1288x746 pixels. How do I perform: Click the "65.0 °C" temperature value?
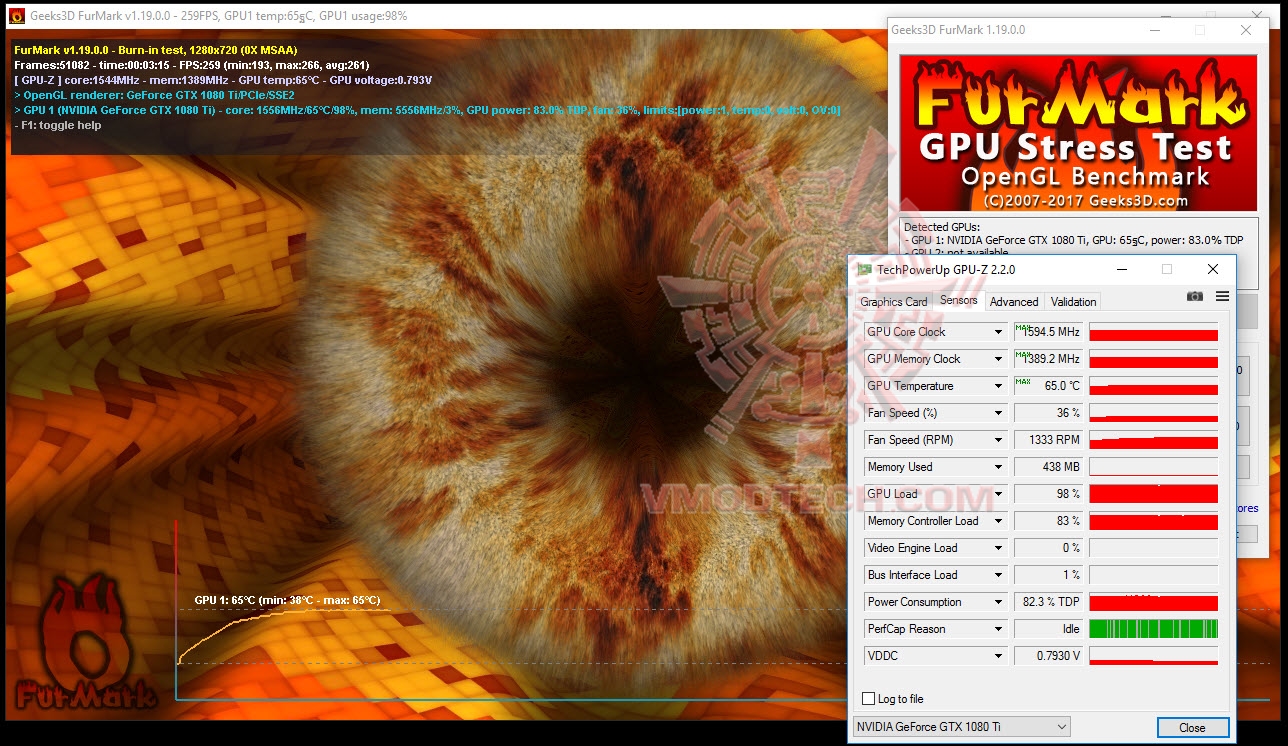click(x=1048, y=386)
